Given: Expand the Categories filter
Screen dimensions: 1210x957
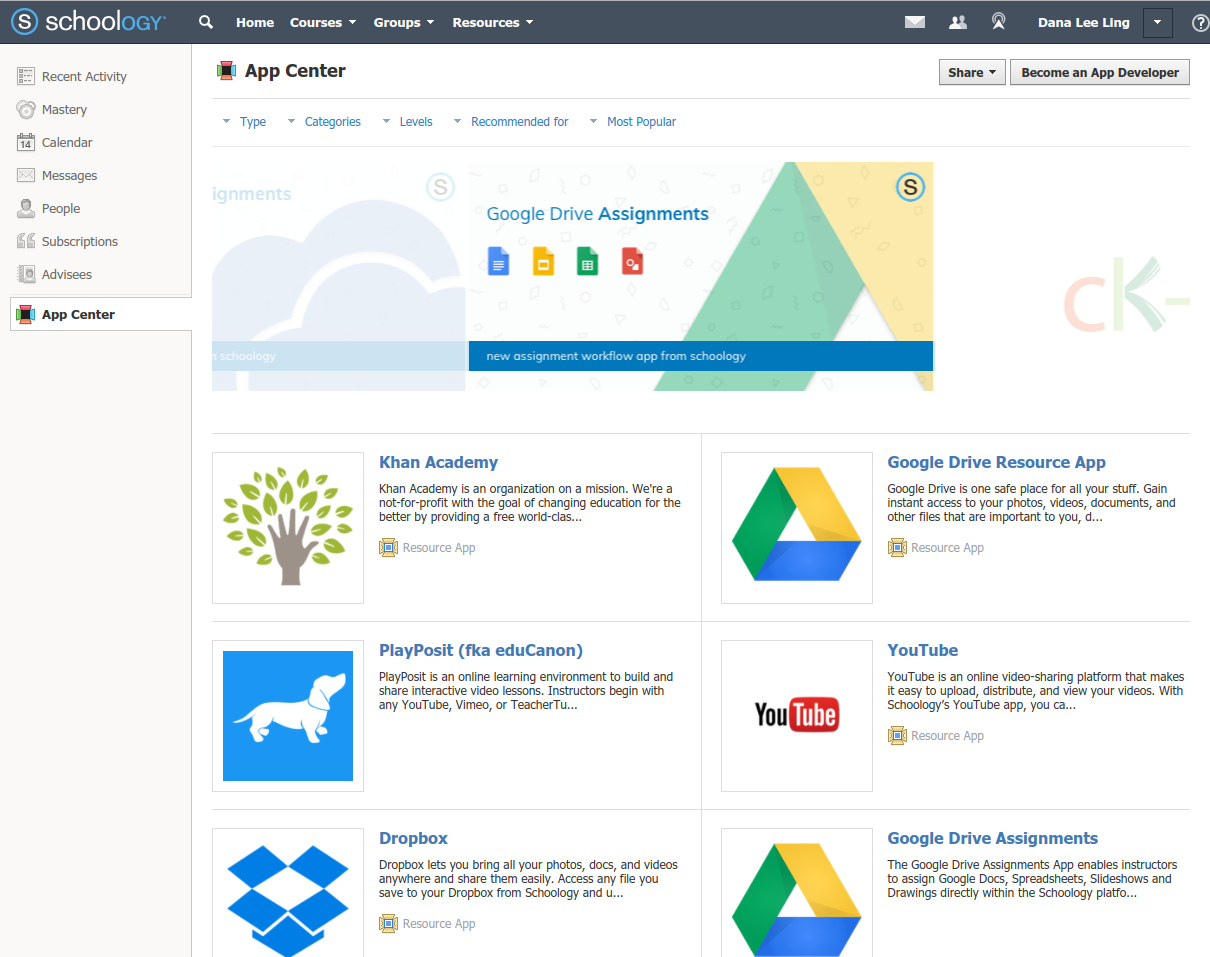Looking at the screenshot, I should (x=324, y=122).
